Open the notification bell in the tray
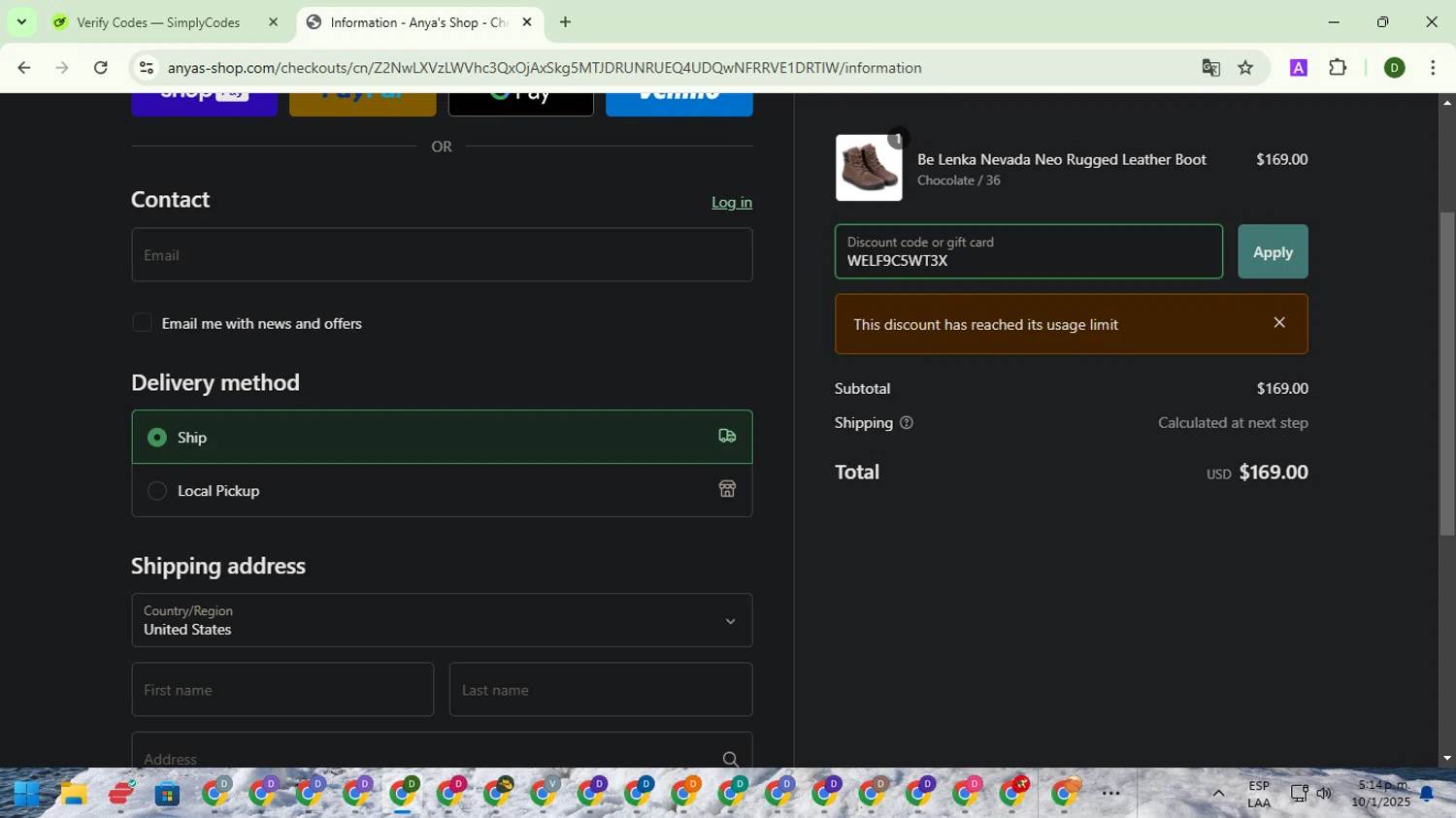 pyautogui.click(x=1426, y=795)
